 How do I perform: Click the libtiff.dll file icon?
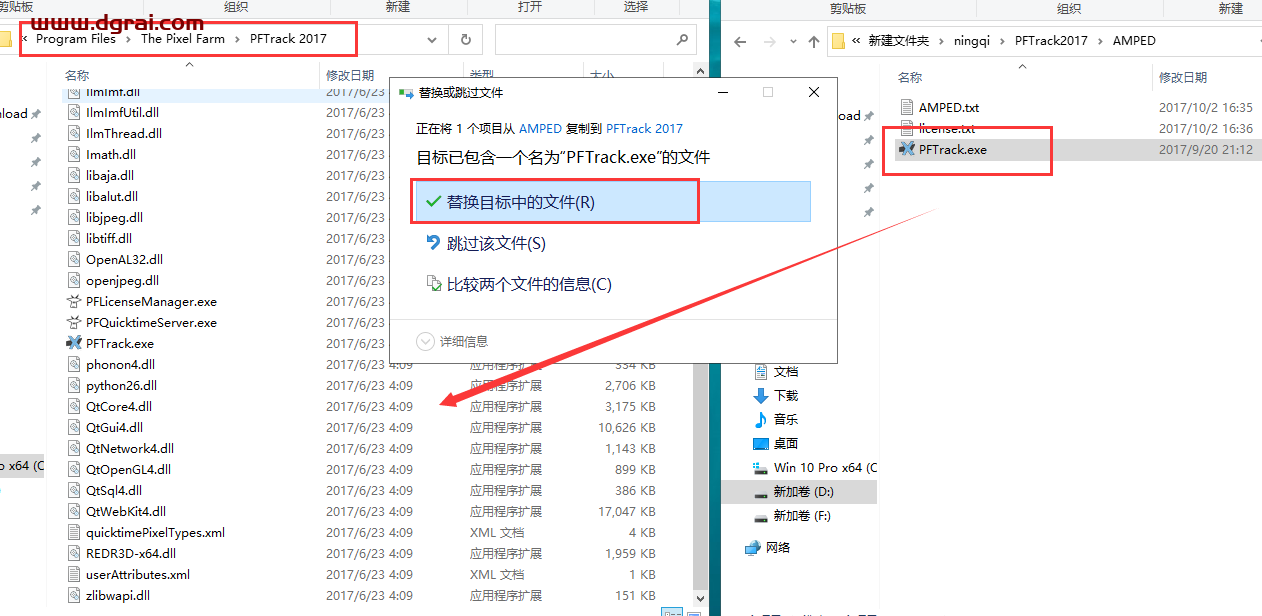pos(74,238)
